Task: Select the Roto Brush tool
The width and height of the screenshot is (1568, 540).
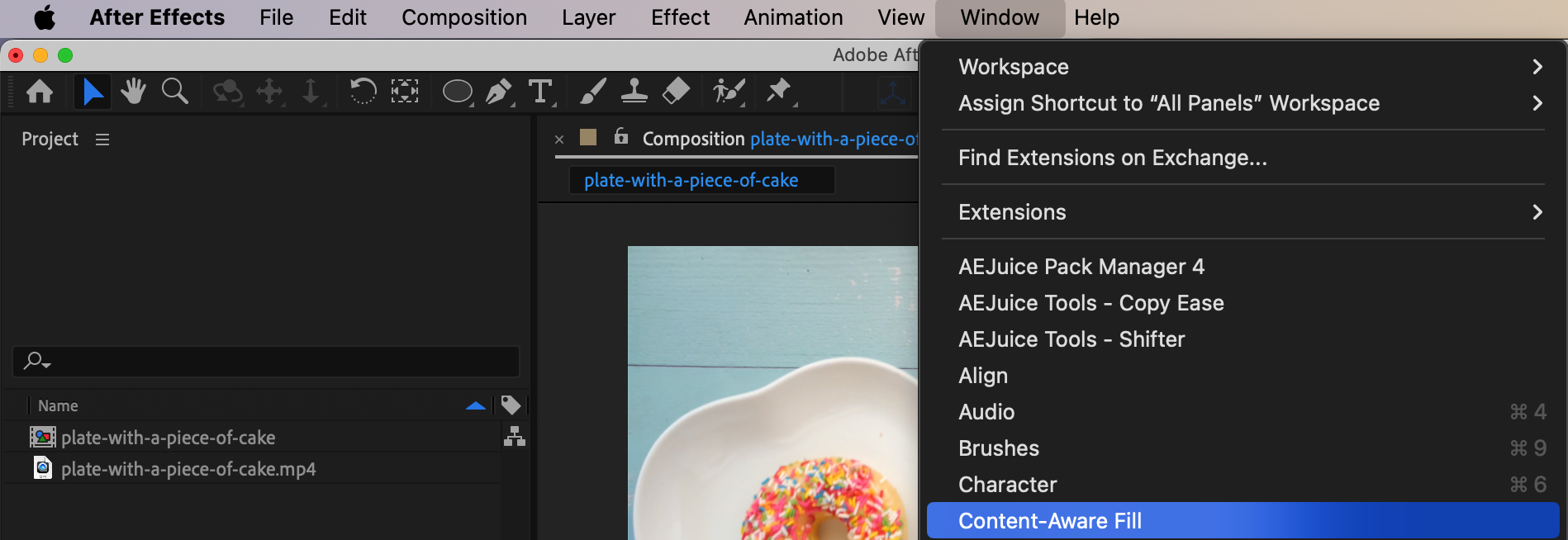Action: coord(729,91)
